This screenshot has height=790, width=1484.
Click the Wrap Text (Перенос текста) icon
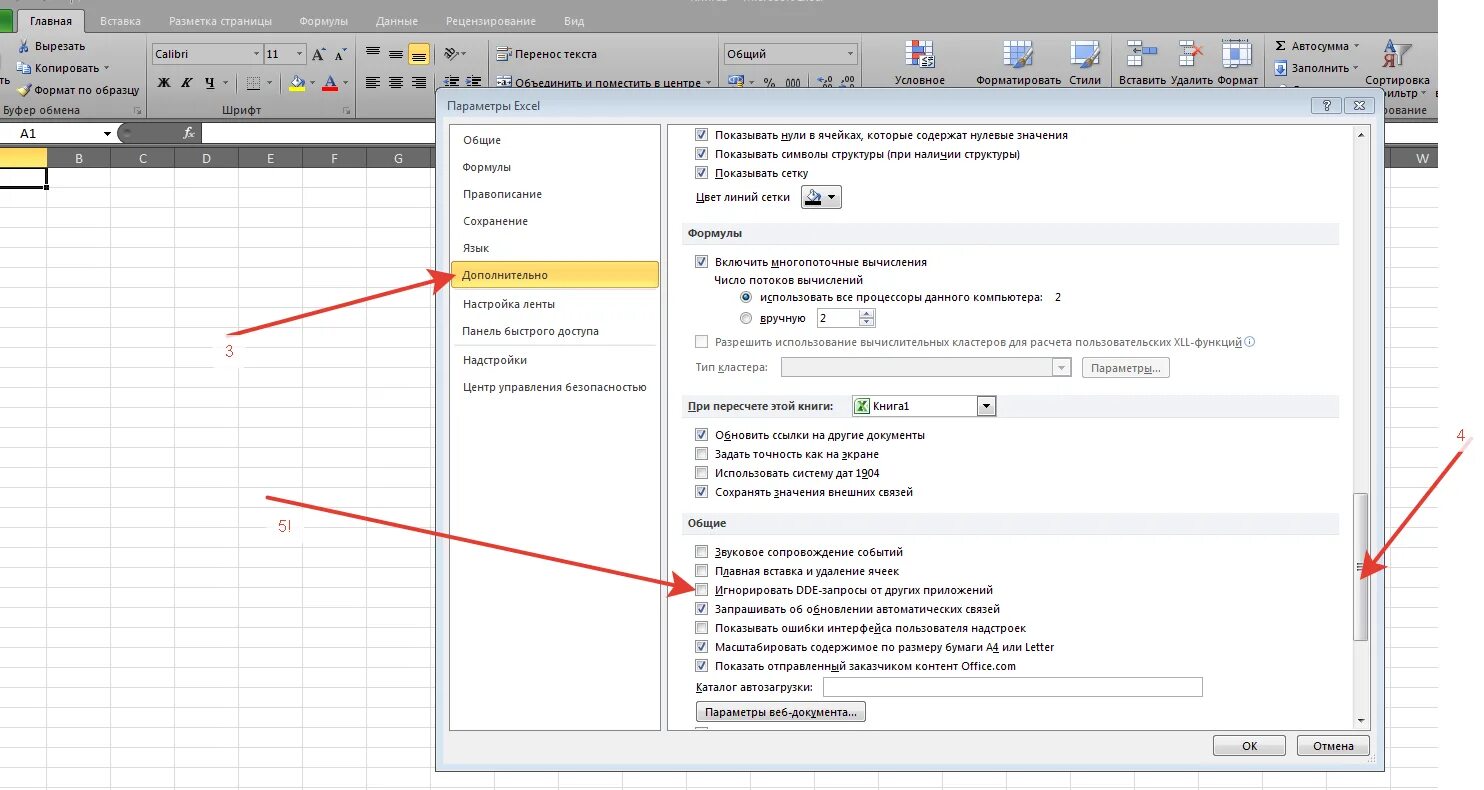click(x=504, y=54)
